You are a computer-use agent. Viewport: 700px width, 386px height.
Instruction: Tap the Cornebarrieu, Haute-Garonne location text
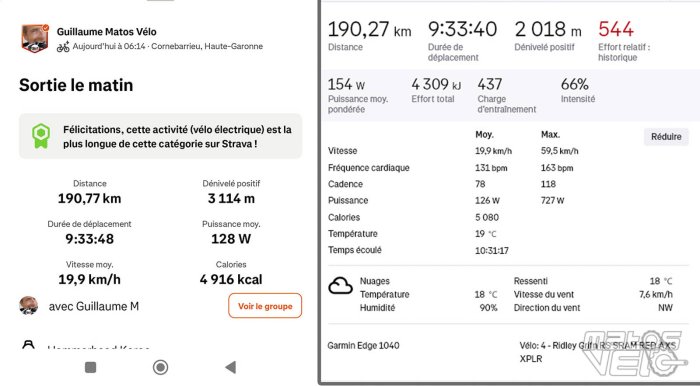point(207,46)
